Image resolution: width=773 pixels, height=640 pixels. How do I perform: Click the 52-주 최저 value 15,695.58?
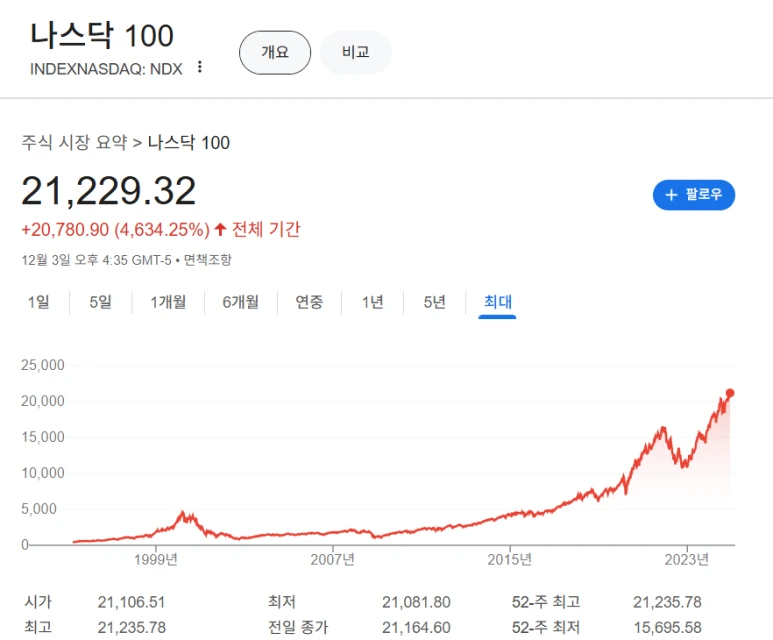point(667,627)
